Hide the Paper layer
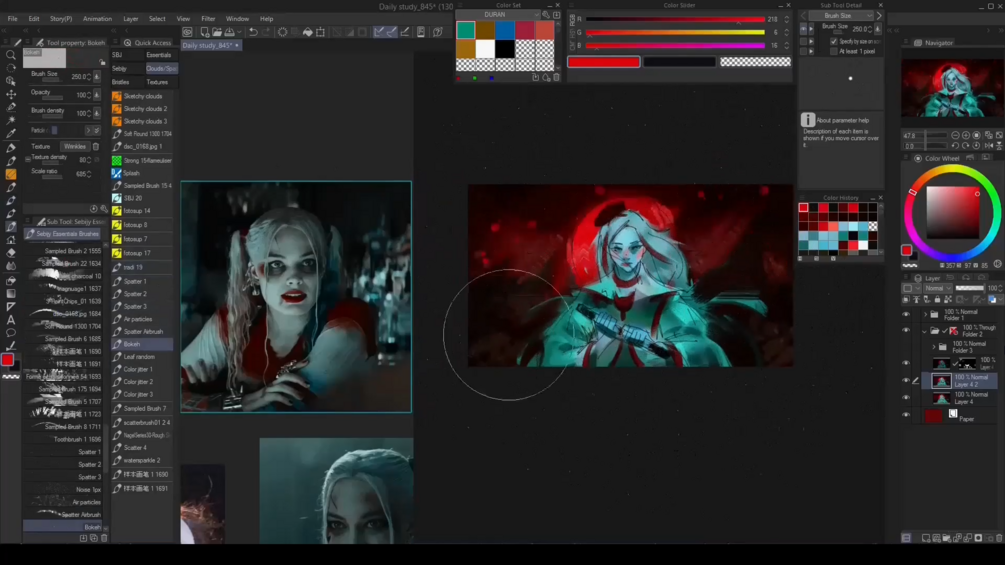This screenshot has width=1005, height=565. click(x=906, y=415)
